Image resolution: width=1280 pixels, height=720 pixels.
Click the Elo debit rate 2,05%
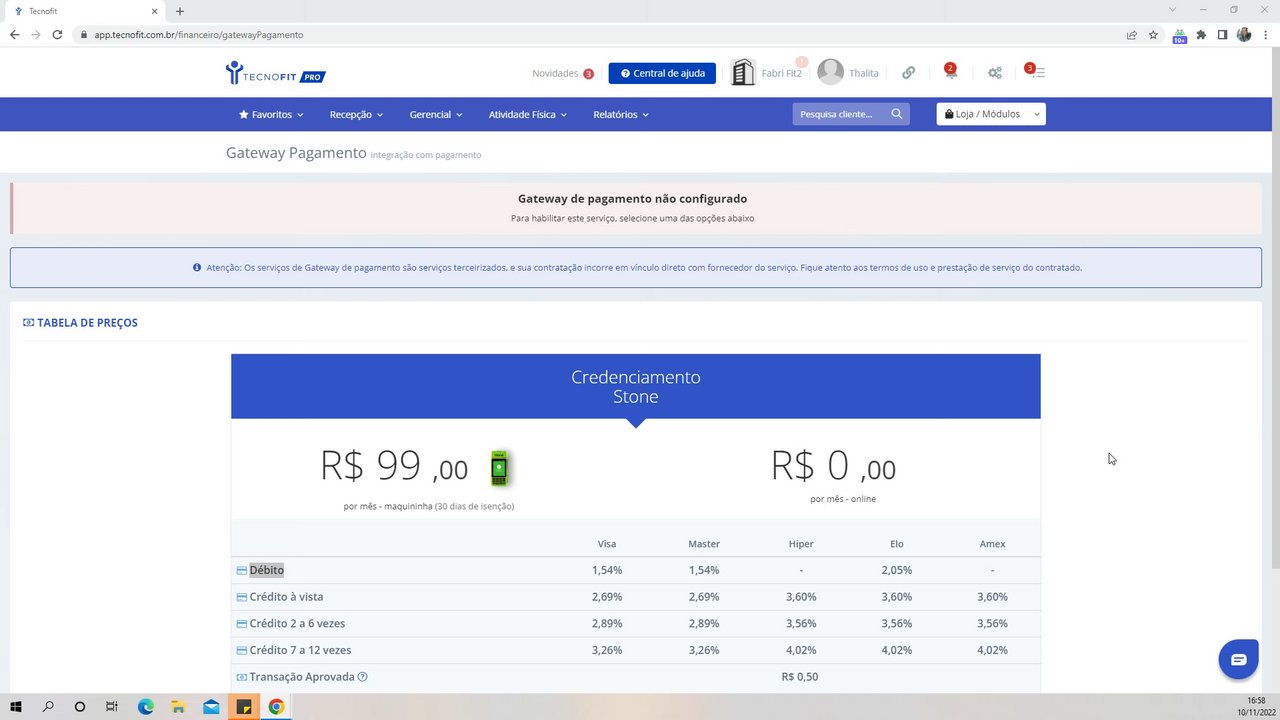[897, 570]
